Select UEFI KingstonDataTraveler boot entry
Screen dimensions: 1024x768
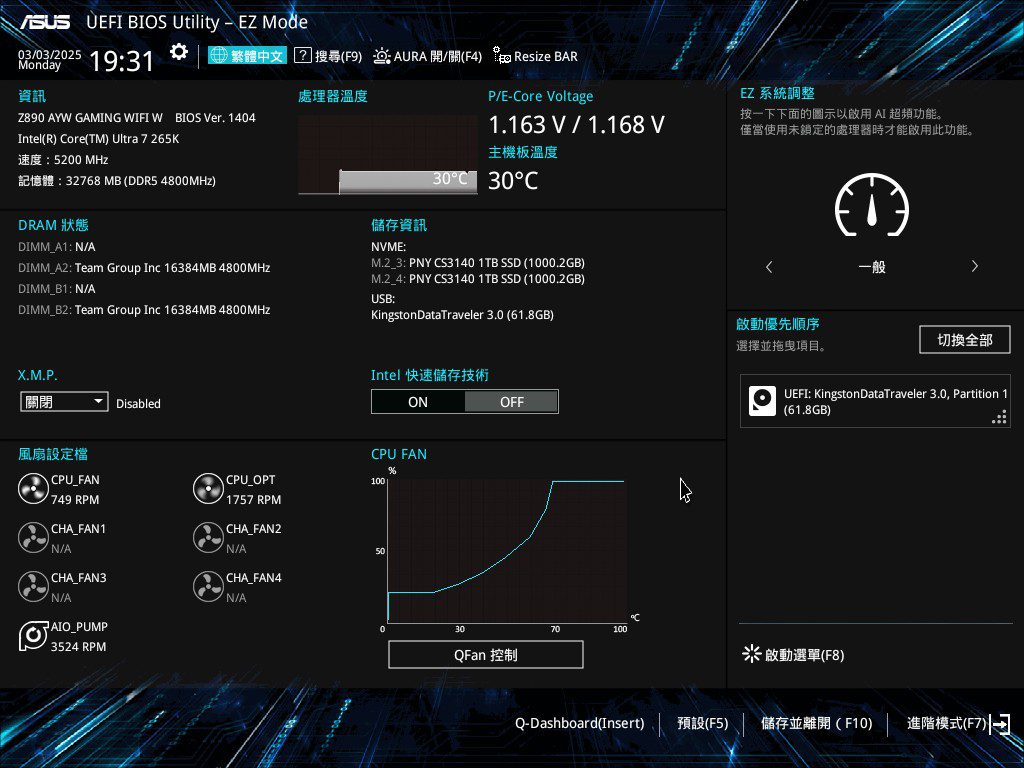(875, 402)
